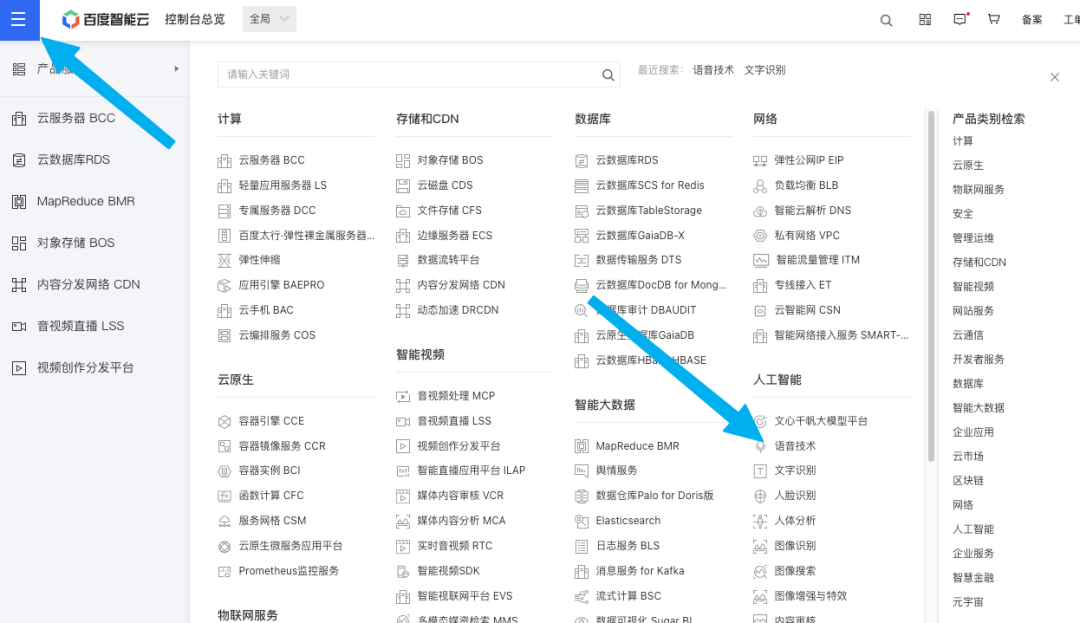The height and width of the screenshot is (623, 1080).
Task: Select 安全 in 产品类别检索 list
Action: (962, 213)
